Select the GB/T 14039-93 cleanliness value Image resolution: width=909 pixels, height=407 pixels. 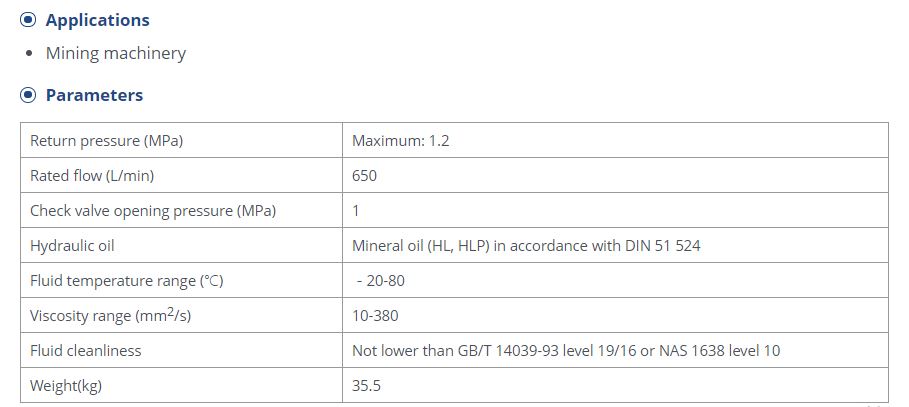(566, 350)
